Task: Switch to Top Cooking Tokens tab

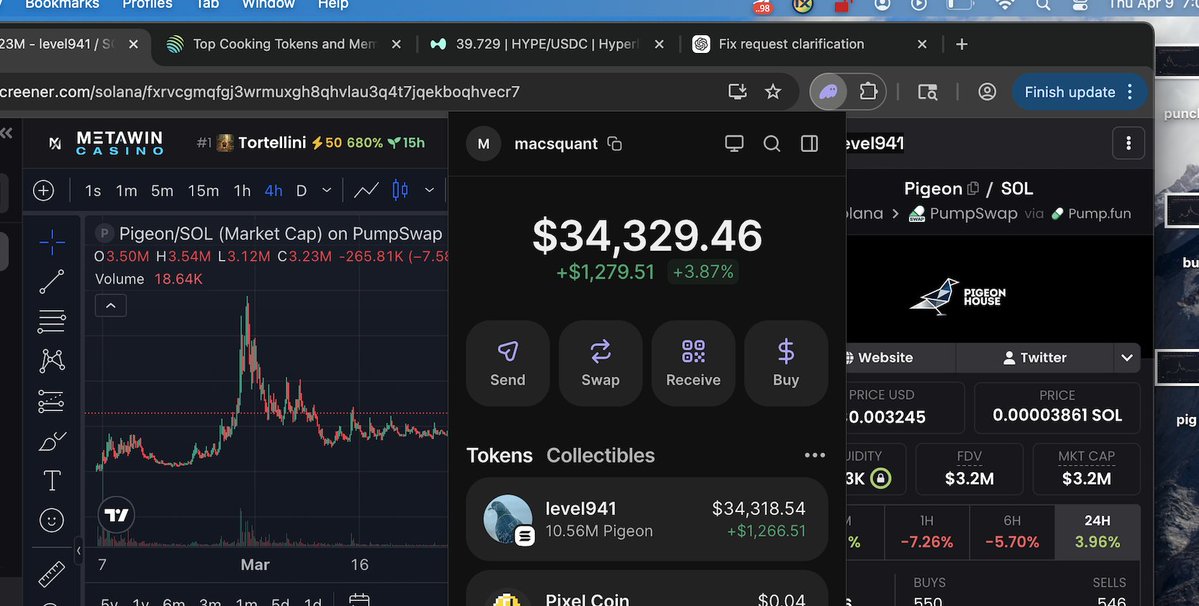Action: [284, 44]
